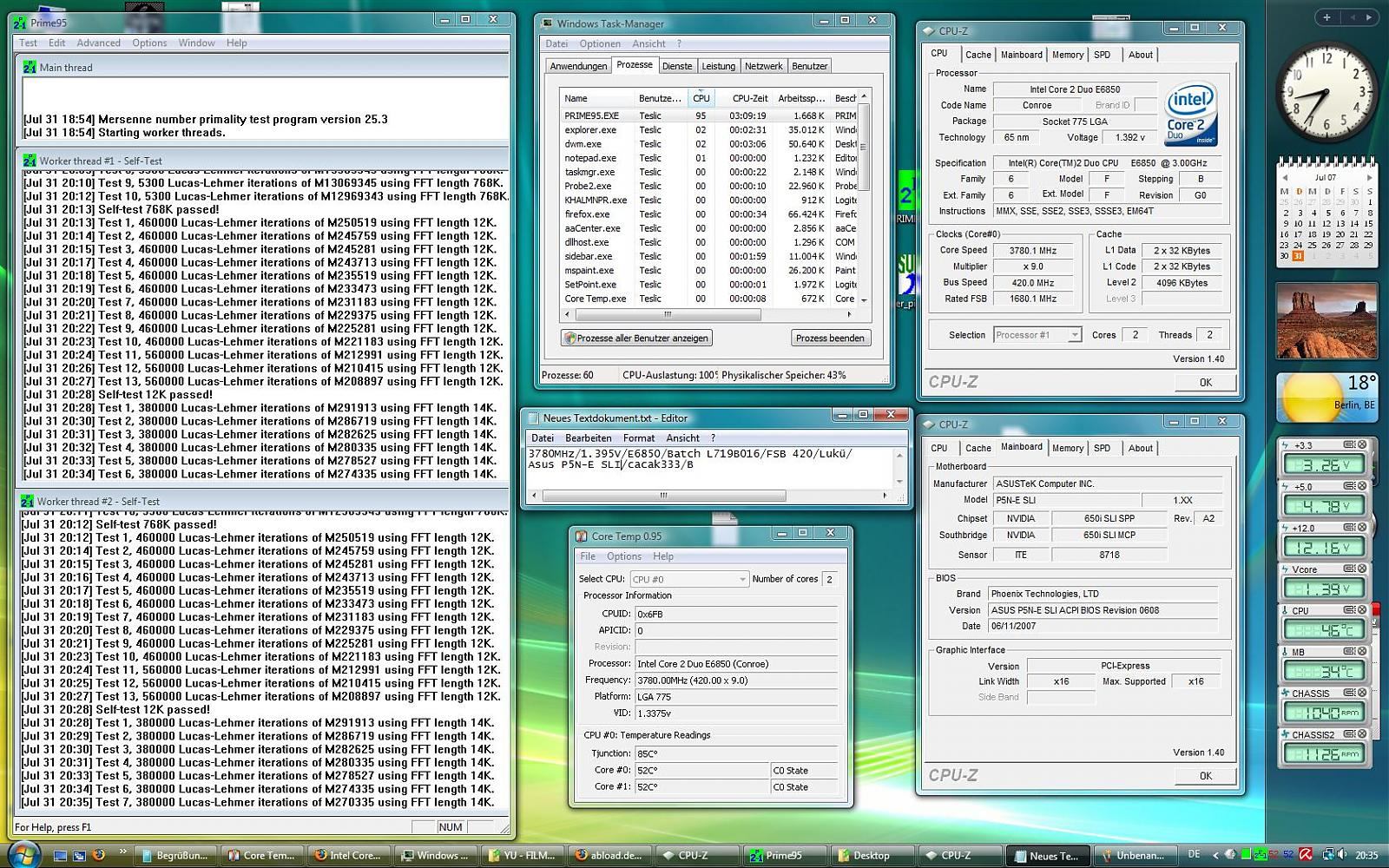Click the DE language indicator in taskbar
1389x868 pixels.
pyautogui.click(x=1194, y=855)
